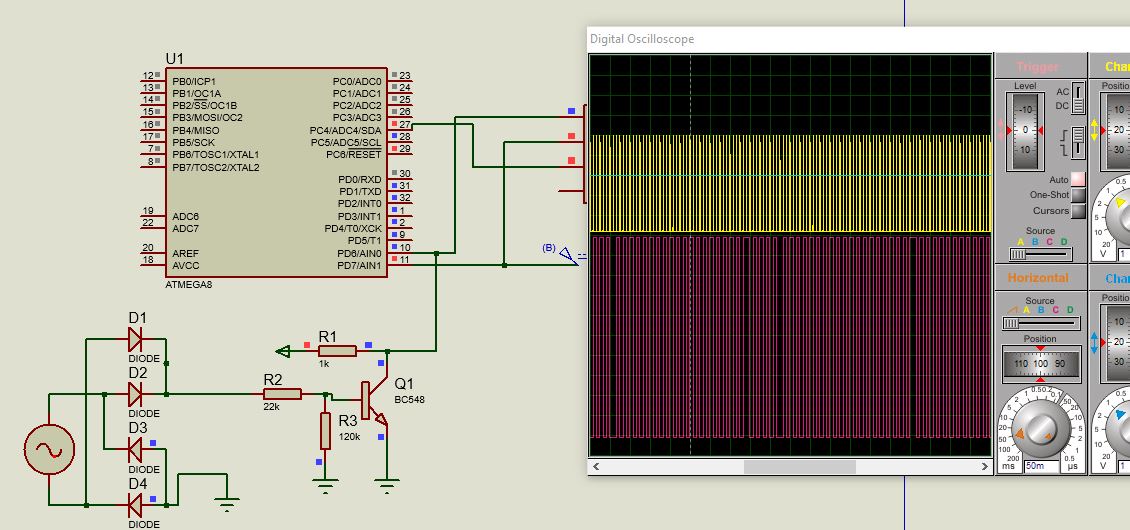Click the Digital Oscilloscope title bar
1130x530 pixels.
pos(858,39)
